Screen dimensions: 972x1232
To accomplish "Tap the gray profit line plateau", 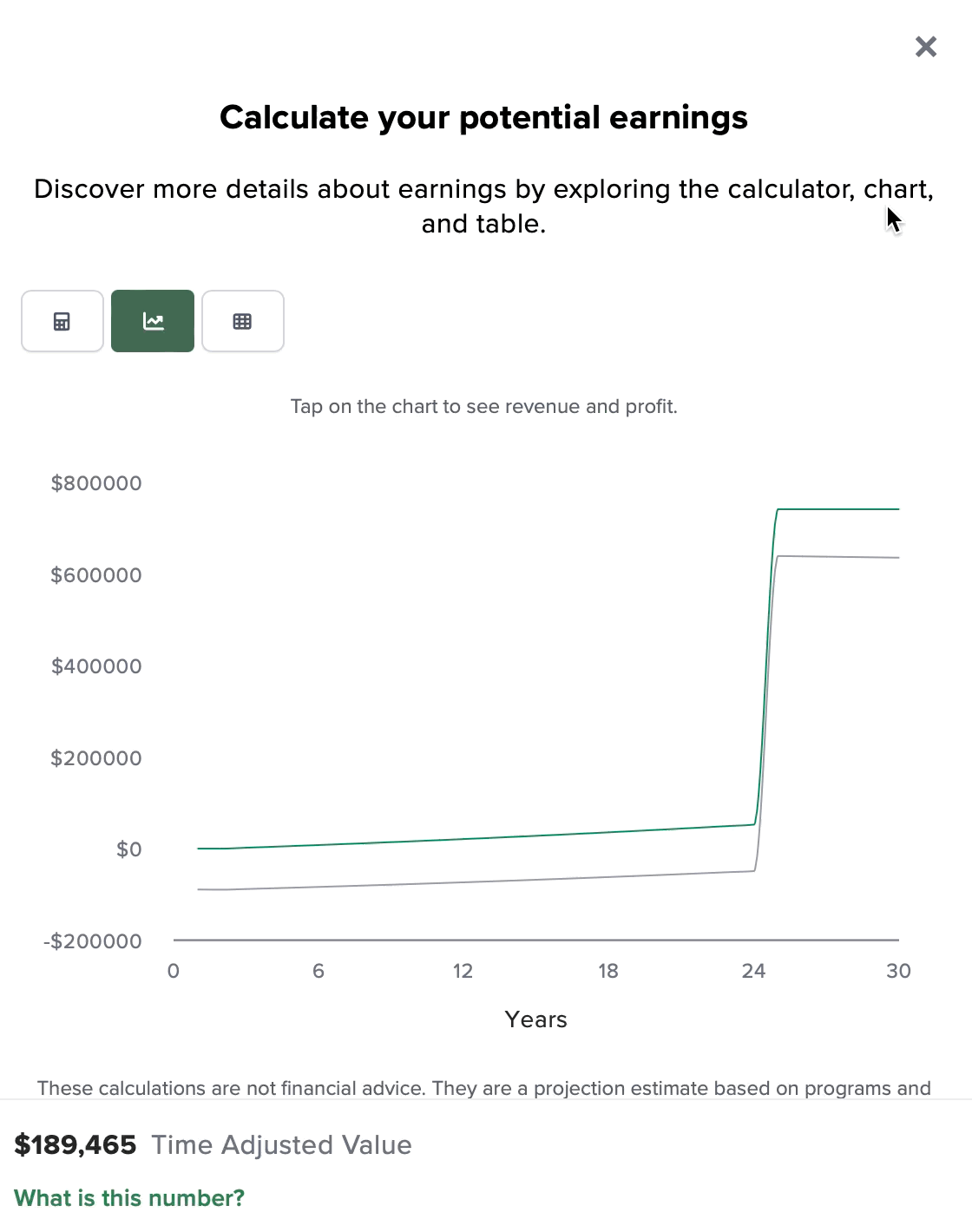I will (837, 557).
